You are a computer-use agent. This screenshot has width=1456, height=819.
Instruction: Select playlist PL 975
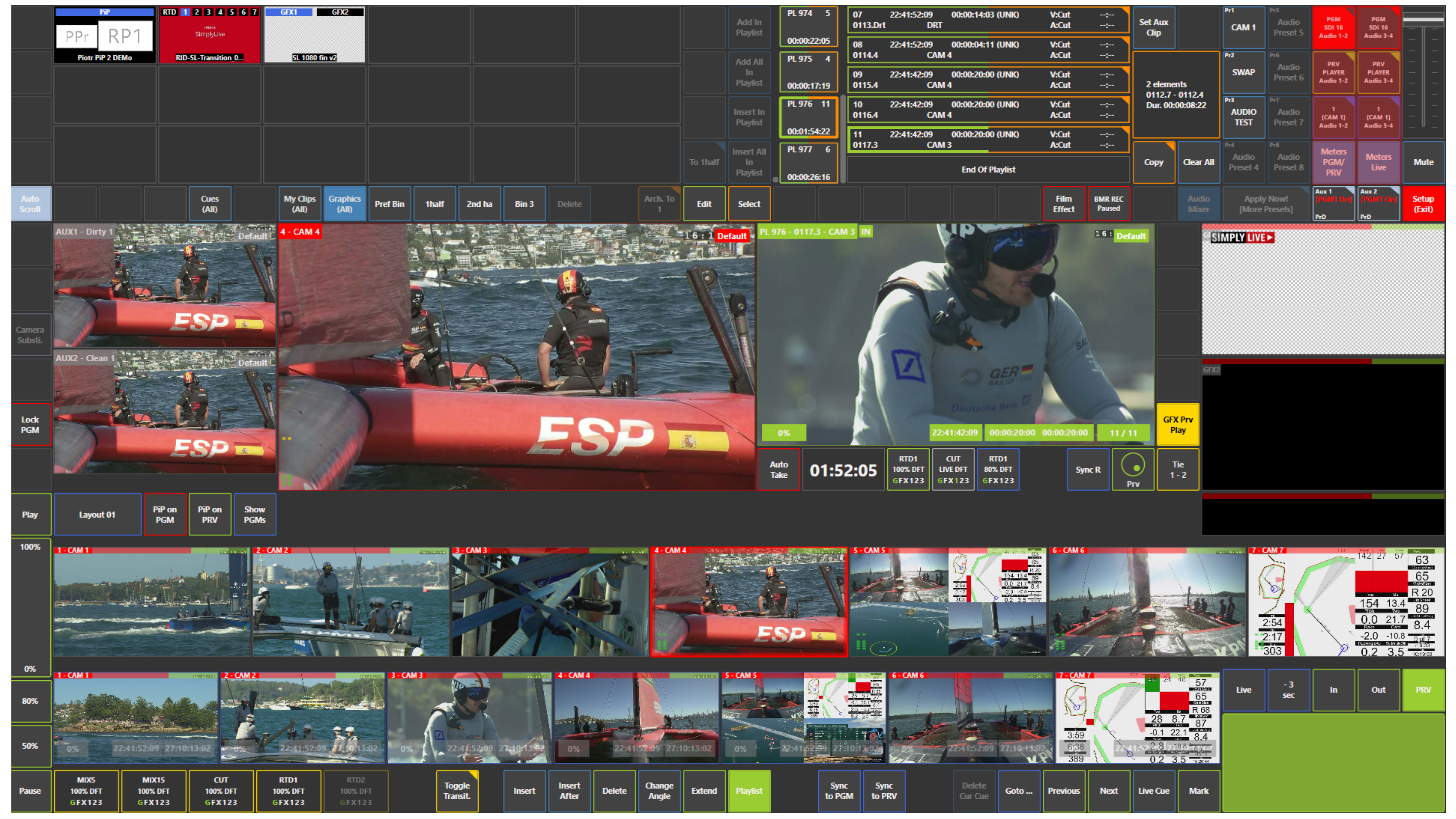click(x=808, y=72)
